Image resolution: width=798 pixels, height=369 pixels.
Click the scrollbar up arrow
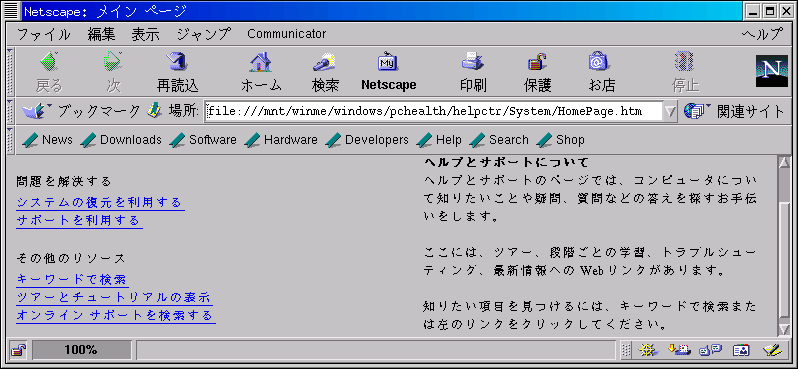[784, 162]
